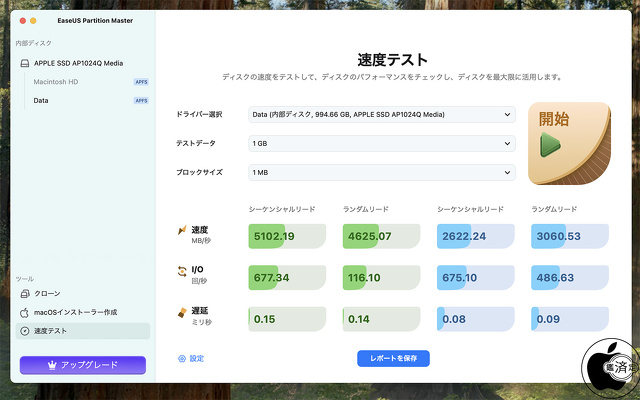Click the crown icon on upgrade button
Image resolution: width=640 pixels, height=400 pixels.
pyautogui.click(x=52, y=365)
